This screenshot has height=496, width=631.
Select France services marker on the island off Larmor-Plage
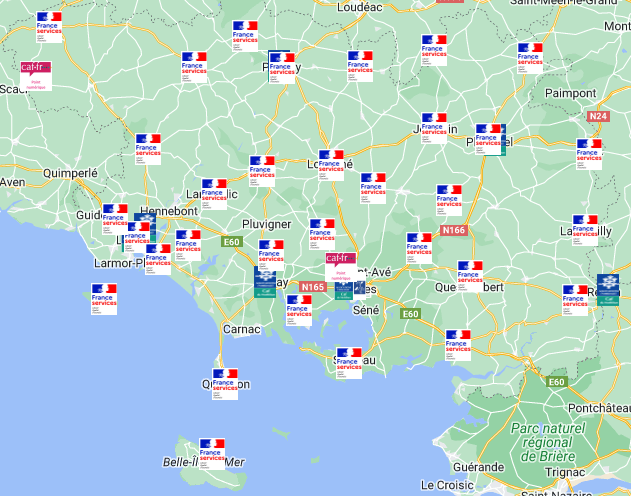(104, 299)
